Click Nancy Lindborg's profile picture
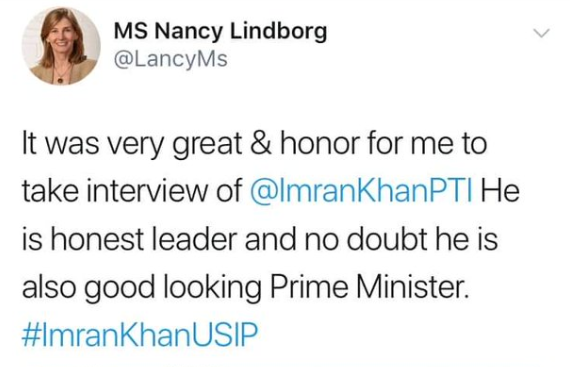Screen dimensions: 570x367 coord(61,46)
